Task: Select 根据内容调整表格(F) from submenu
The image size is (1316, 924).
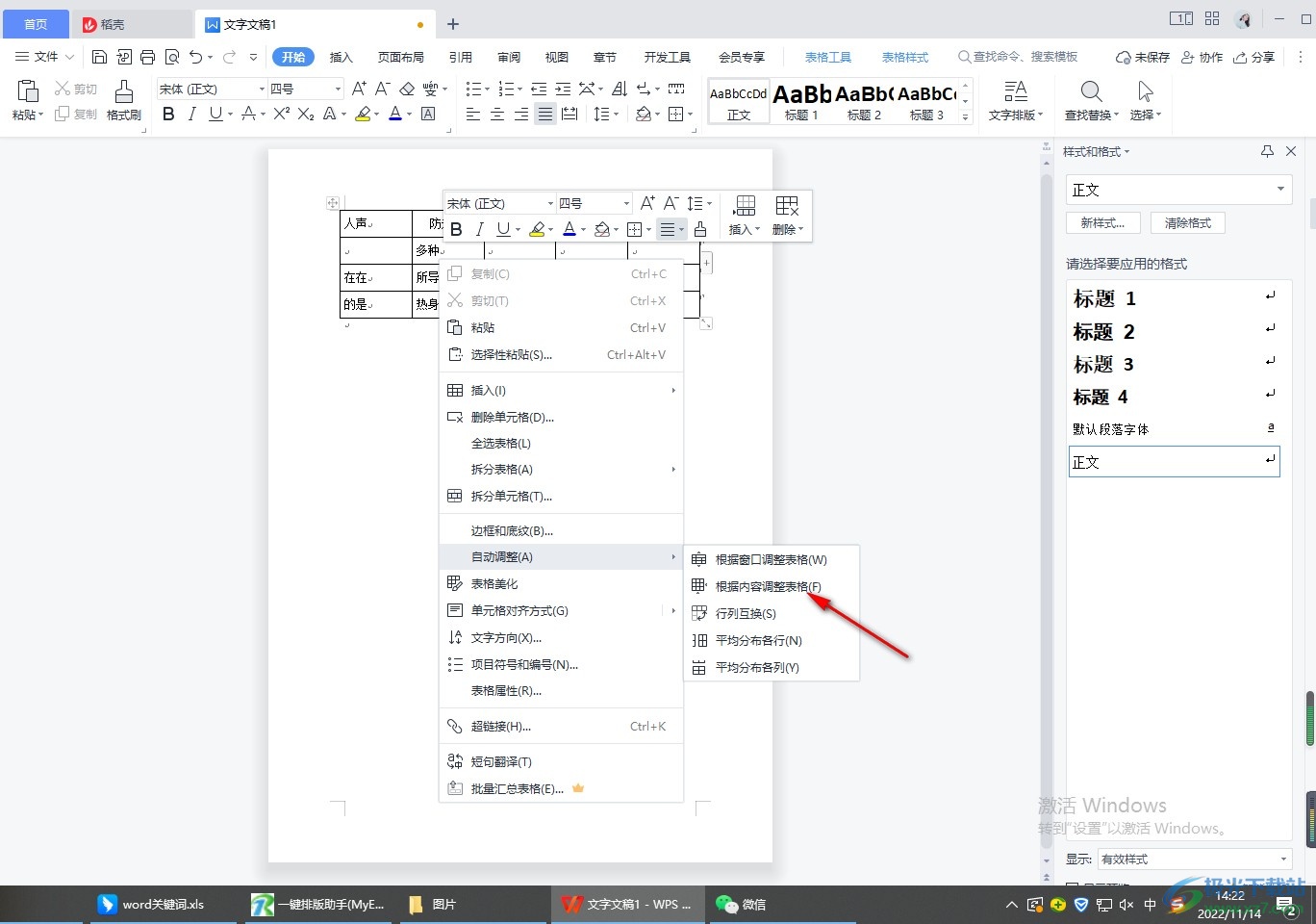Action: coord(771,586)
